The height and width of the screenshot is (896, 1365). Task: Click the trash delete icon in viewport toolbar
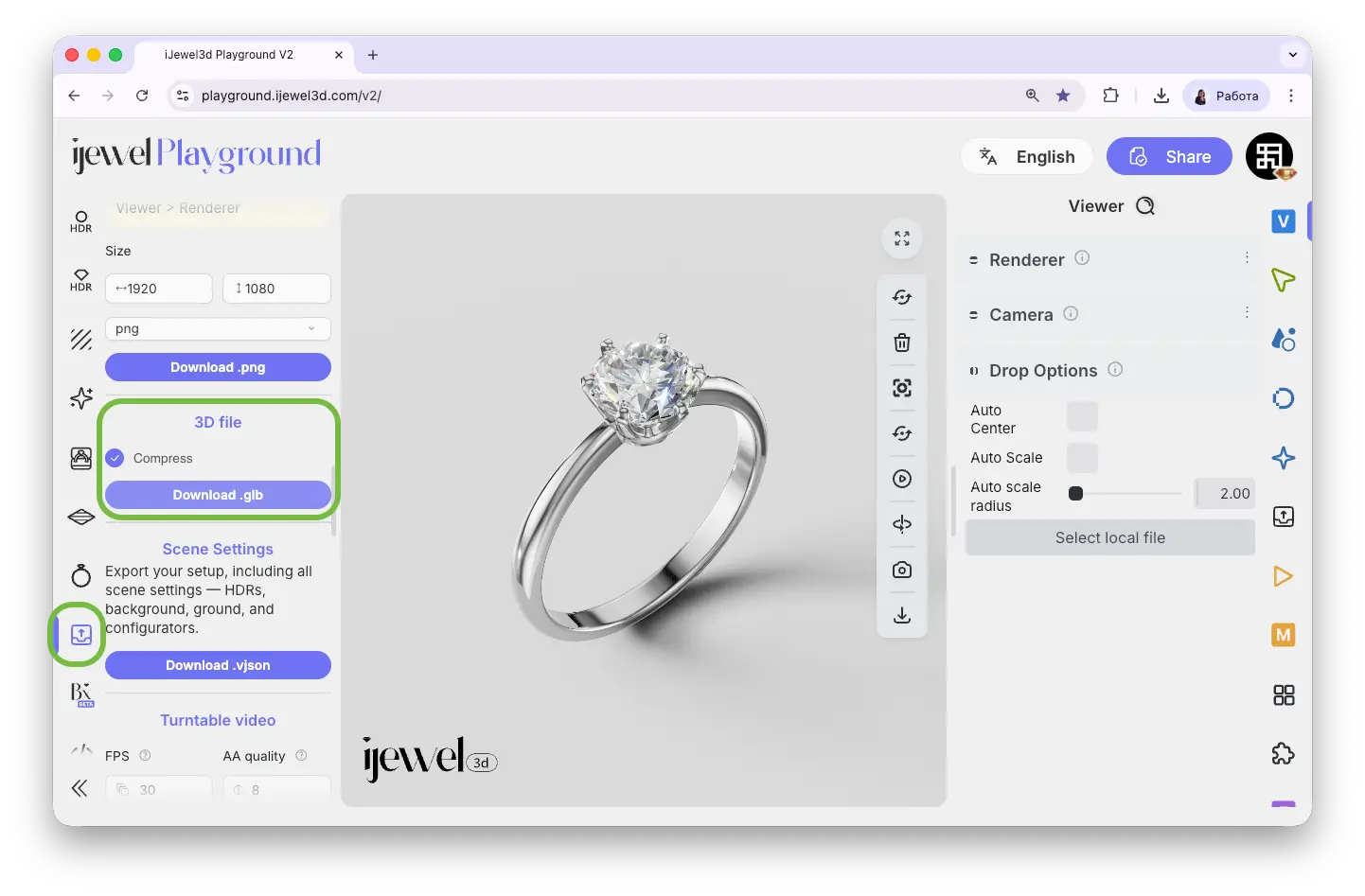pyautogui.click(x=902, y=343)
